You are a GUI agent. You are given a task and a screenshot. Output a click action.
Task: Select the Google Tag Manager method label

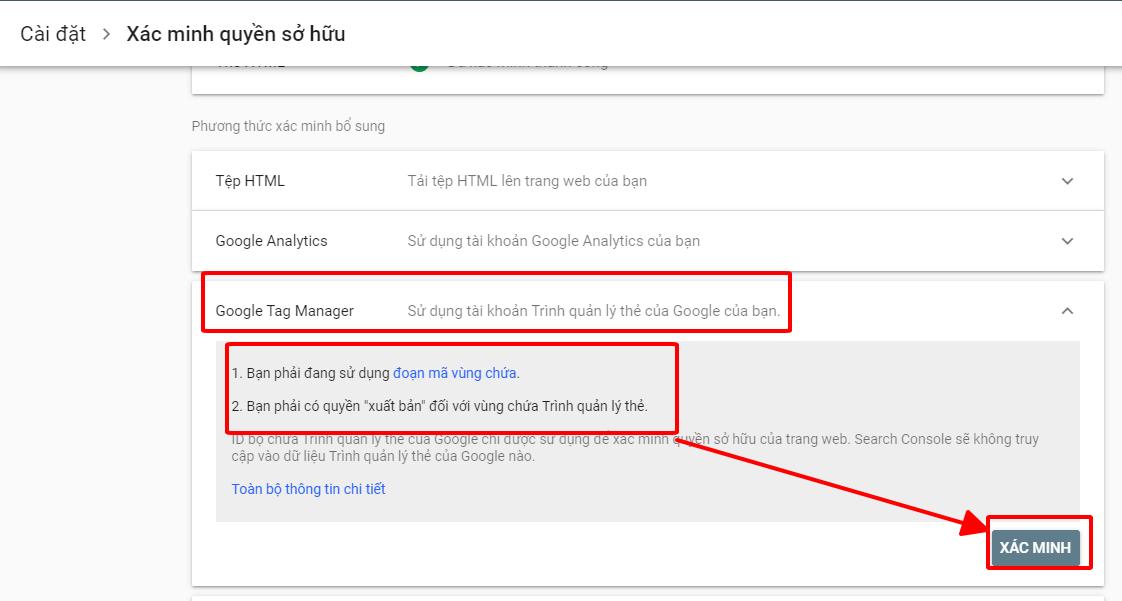pyautogui.click(x=284, y=311)
